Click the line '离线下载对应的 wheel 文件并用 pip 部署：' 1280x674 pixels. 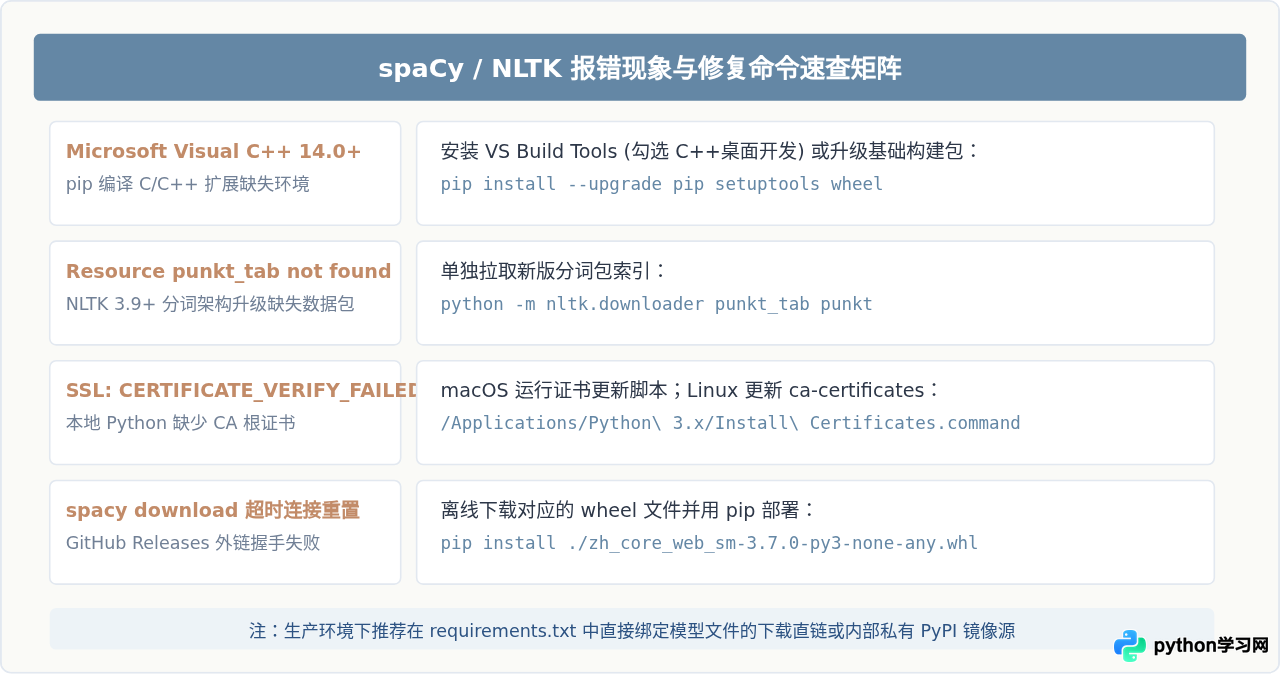(629, 510)
